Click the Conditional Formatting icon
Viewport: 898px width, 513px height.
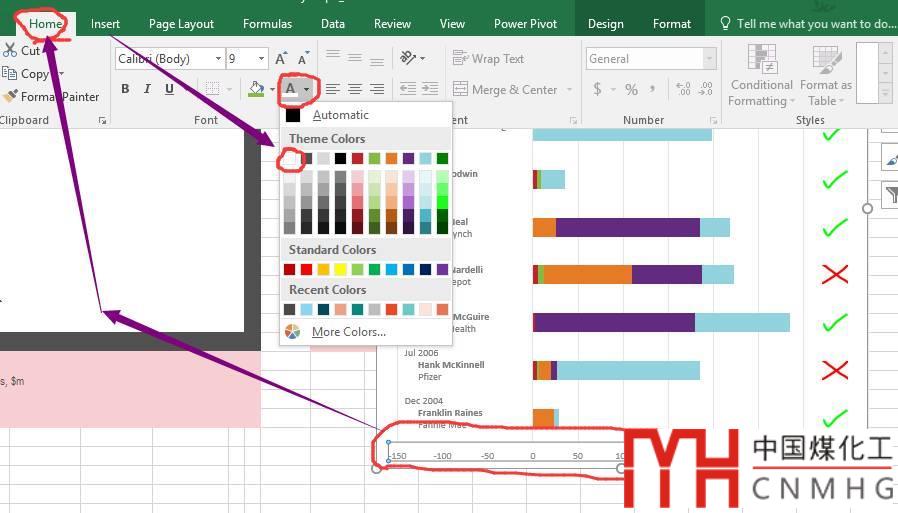pyautogui.click(x=762, y=75)
